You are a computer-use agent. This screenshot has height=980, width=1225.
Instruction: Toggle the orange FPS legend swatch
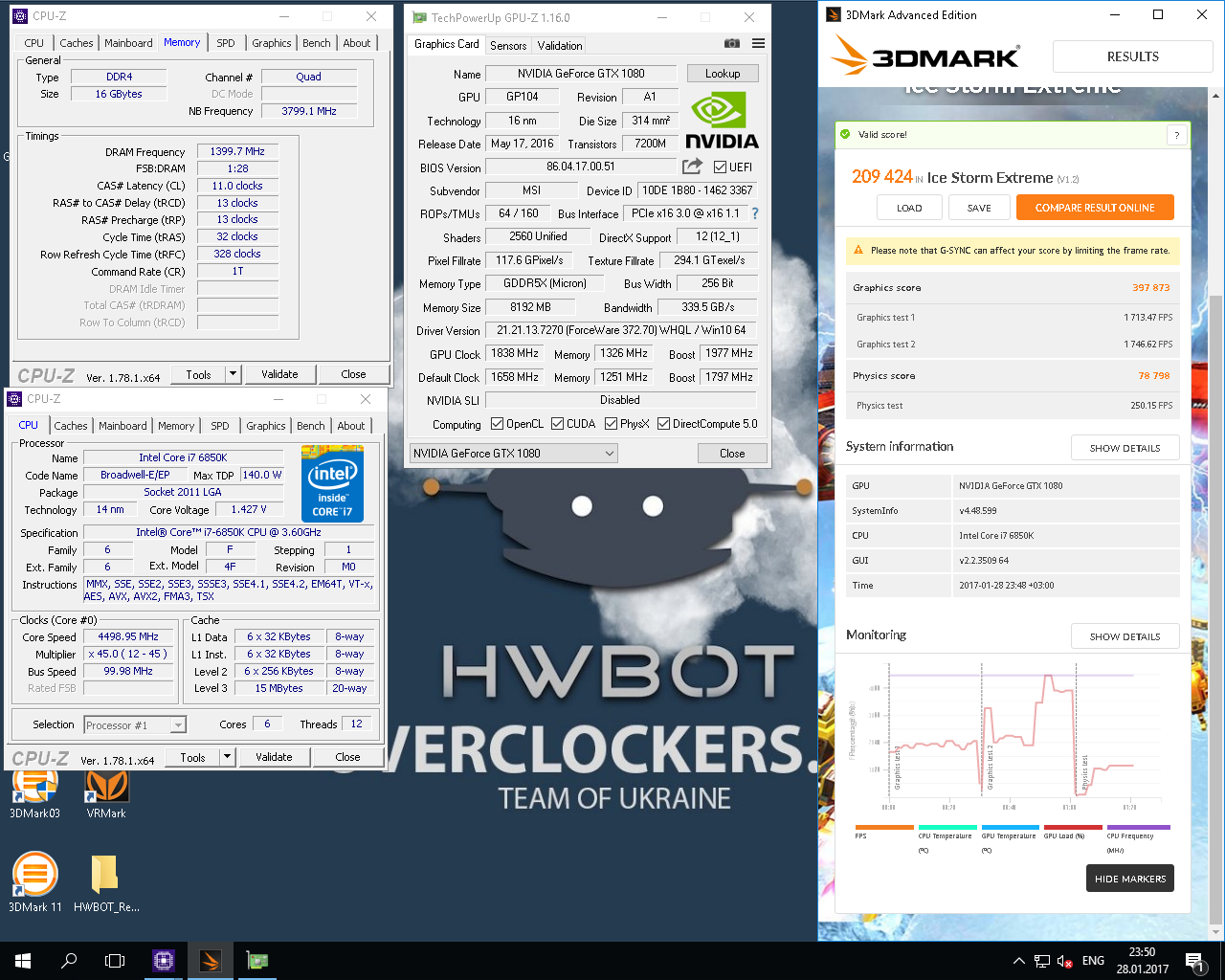[884, 827]
